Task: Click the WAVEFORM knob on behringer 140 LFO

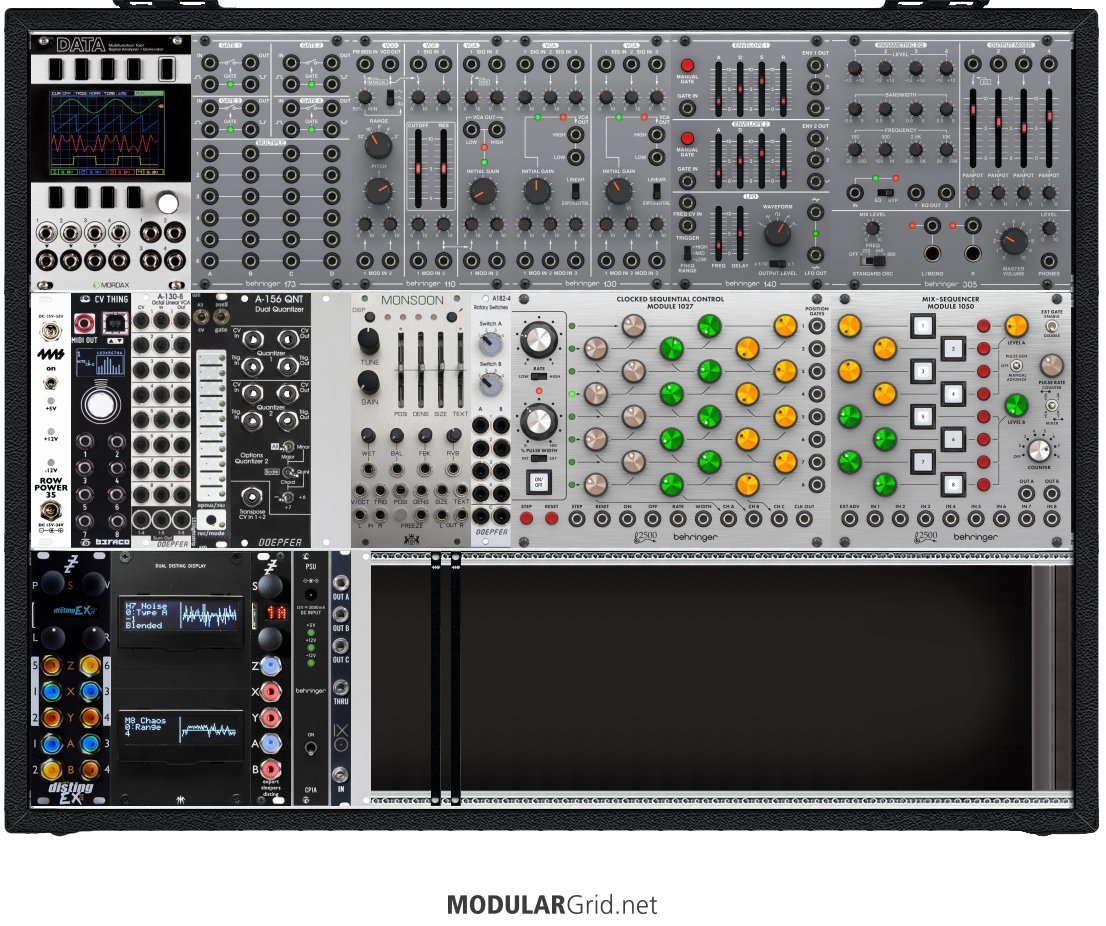Action: coord(777,231)
